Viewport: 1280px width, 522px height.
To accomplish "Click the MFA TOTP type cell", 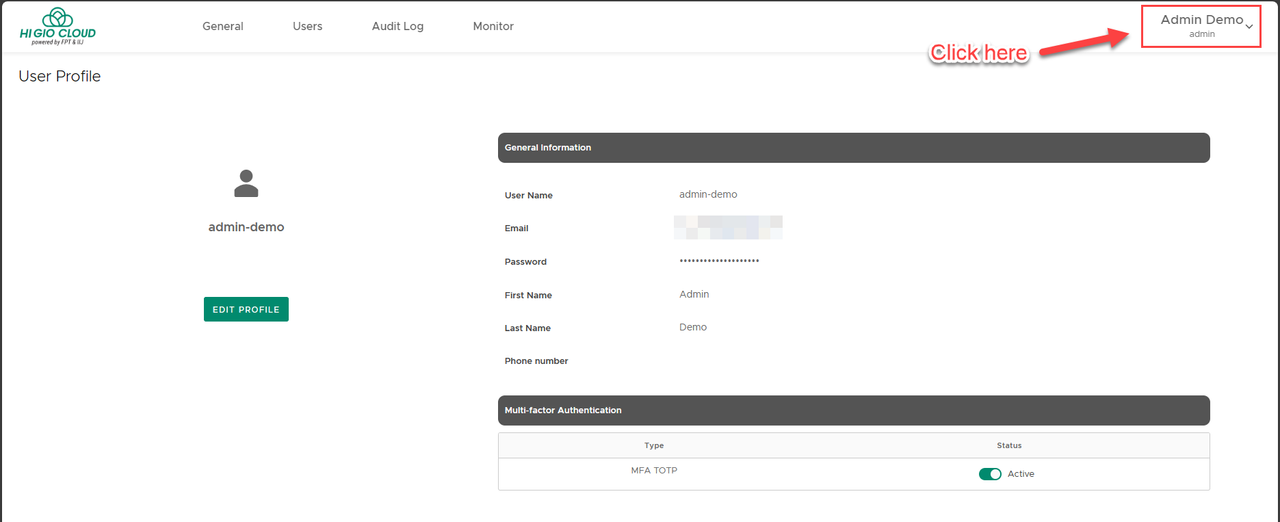I will coord(654,470).
